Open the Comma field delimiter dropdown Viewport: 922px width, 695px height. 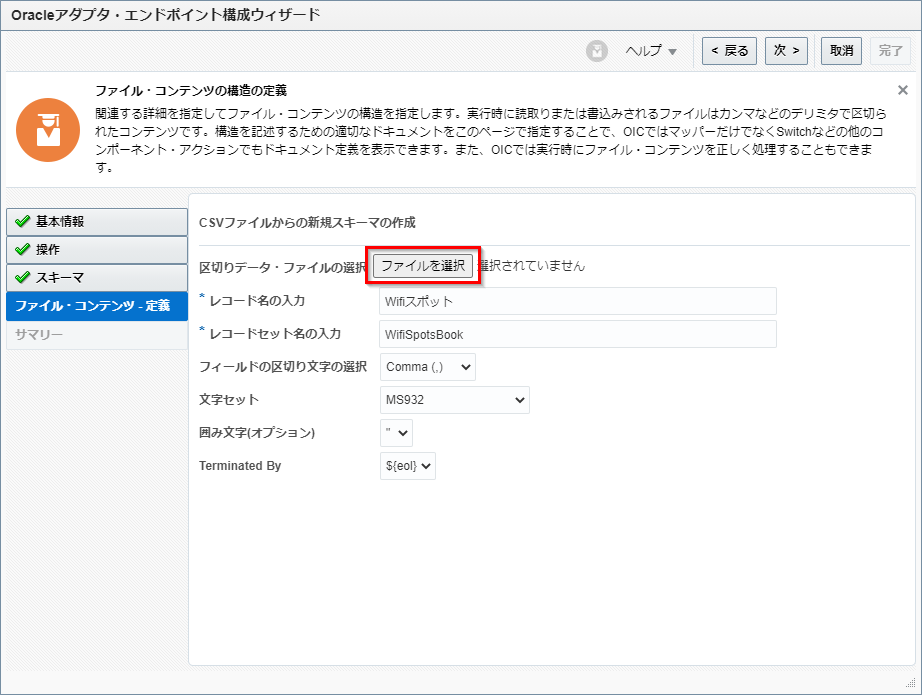[x=428, y=367]
